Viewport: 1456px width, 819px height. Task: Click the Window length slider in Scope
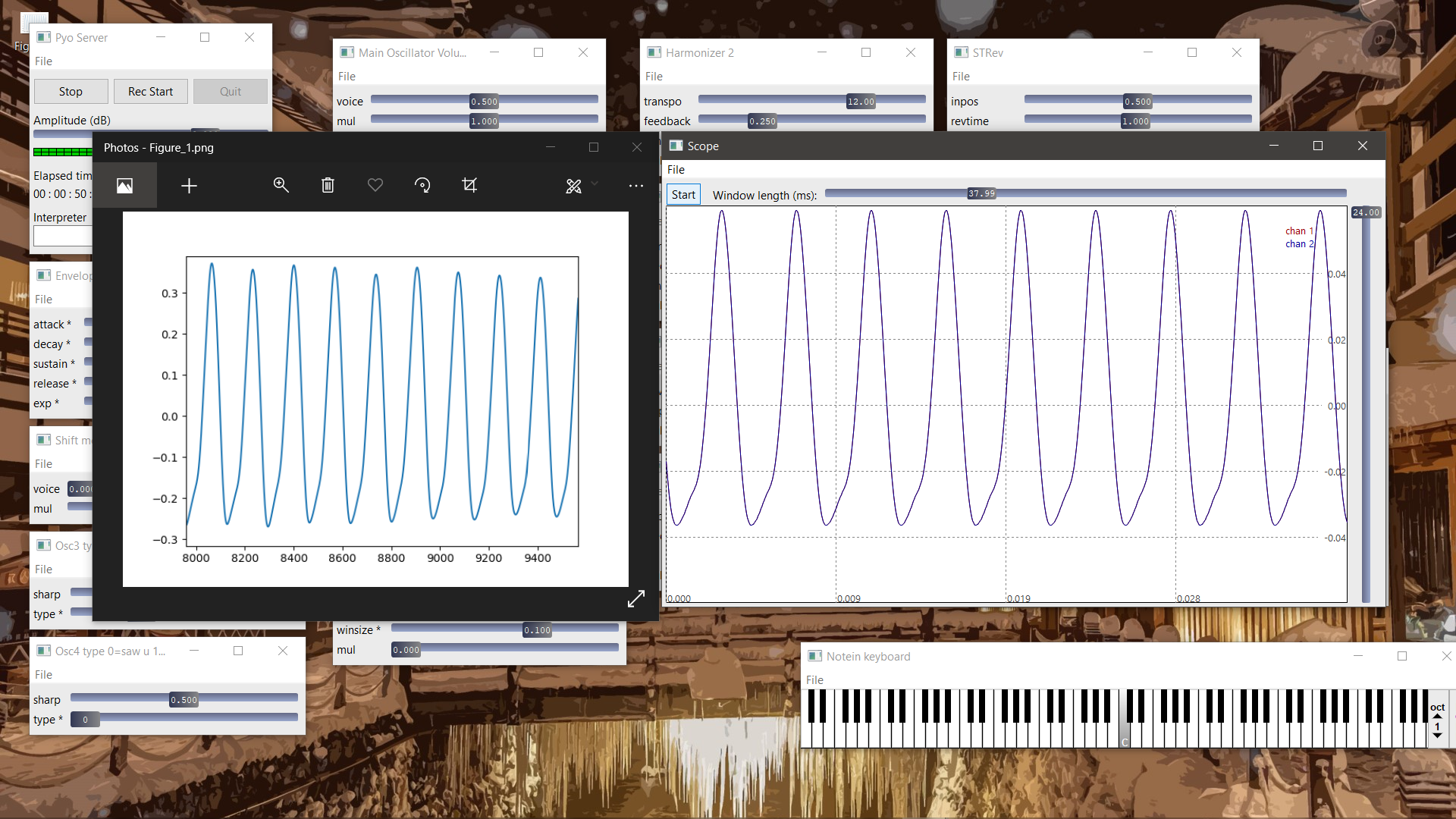click(x=1086, y=194)
